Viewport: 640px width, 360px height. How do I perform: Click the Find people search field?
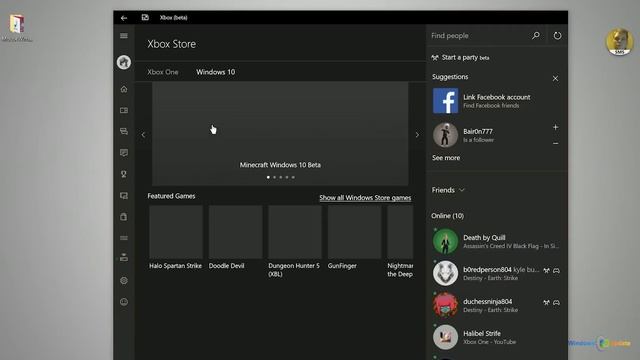point(480,36)
